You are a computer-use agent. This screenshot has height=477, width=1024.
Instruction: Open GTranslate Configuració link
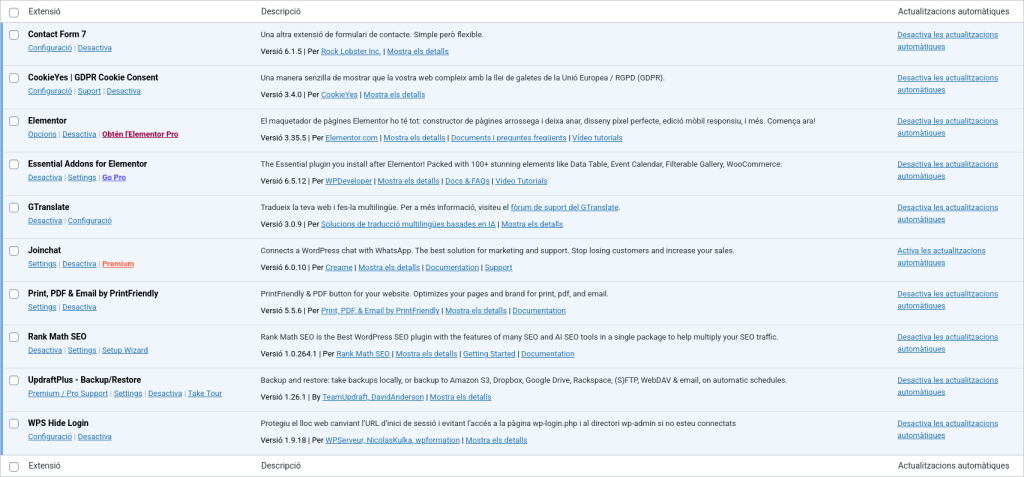[90, 220]
